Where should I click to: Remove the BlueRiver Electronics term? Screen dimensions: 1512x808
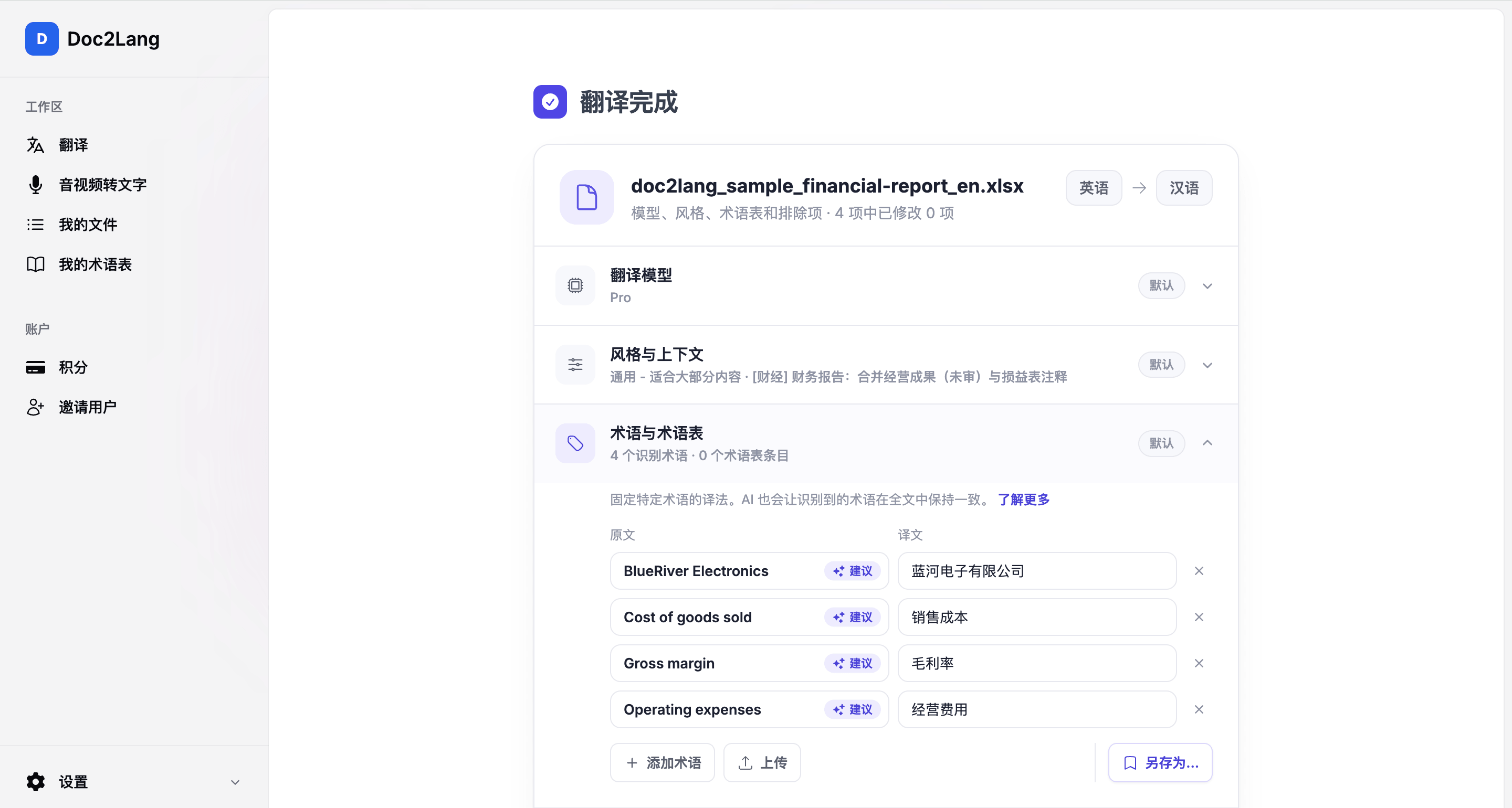(x=1199, y=571)
